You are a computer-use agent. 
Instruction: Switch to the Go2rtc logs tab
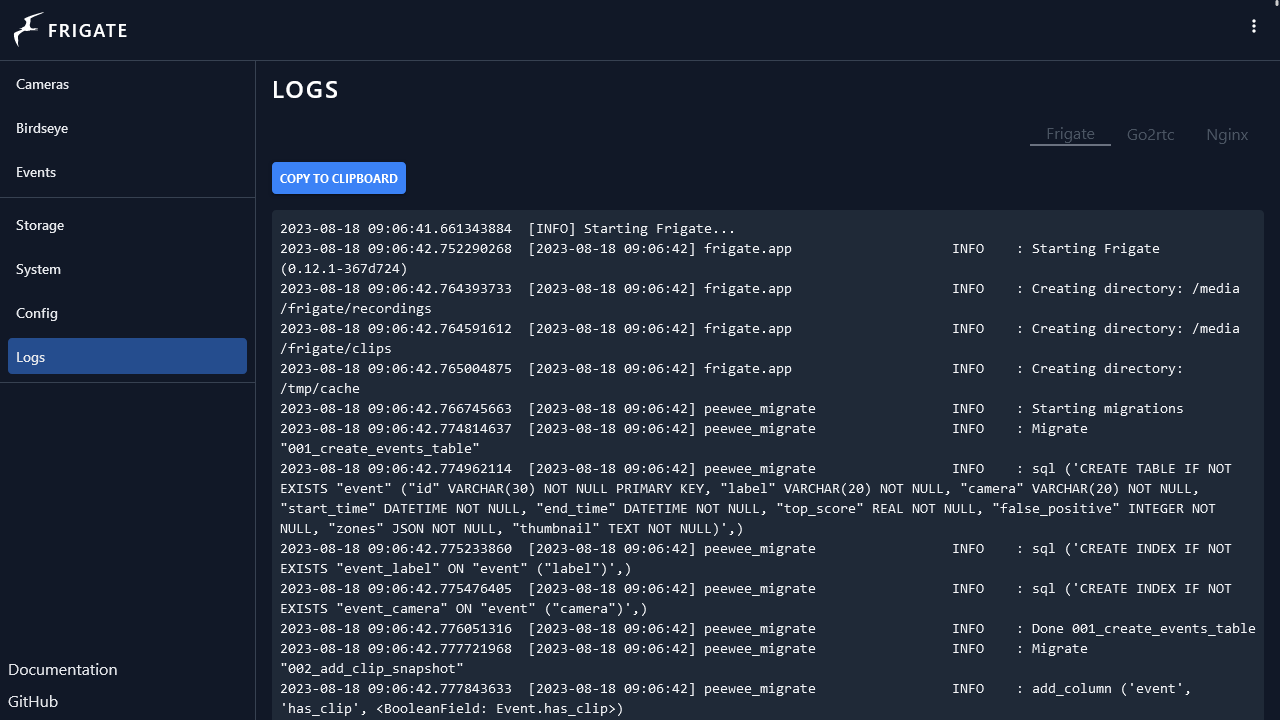coord(1150,134)
